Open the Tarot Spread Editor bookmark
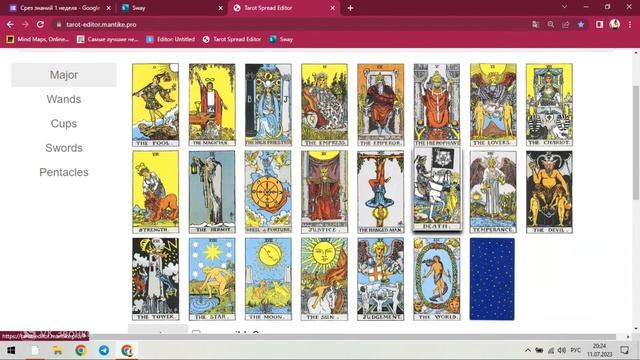The width and height of the screenshot is (640, 360). tap(231, 39)
